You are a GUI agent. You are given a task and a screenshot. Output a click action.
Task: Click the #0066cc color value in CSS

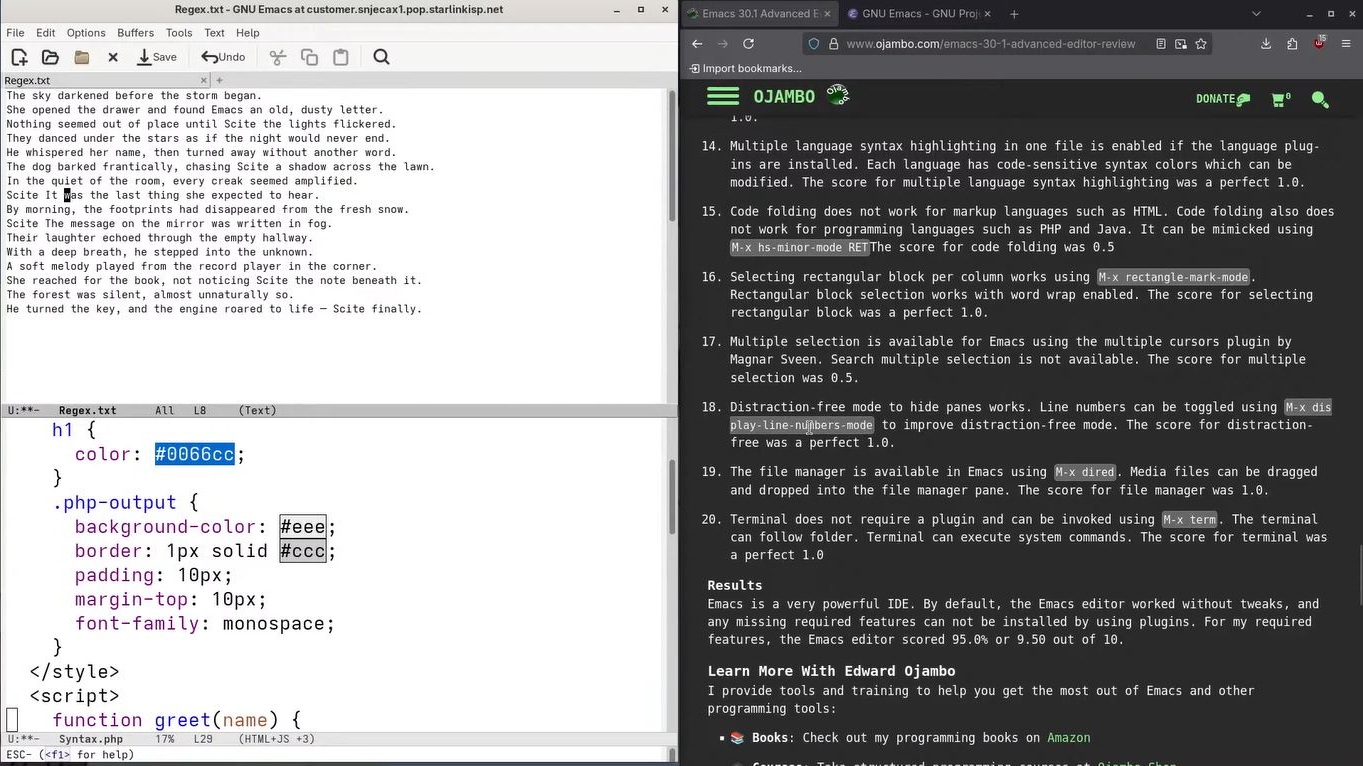pos(194,455)
